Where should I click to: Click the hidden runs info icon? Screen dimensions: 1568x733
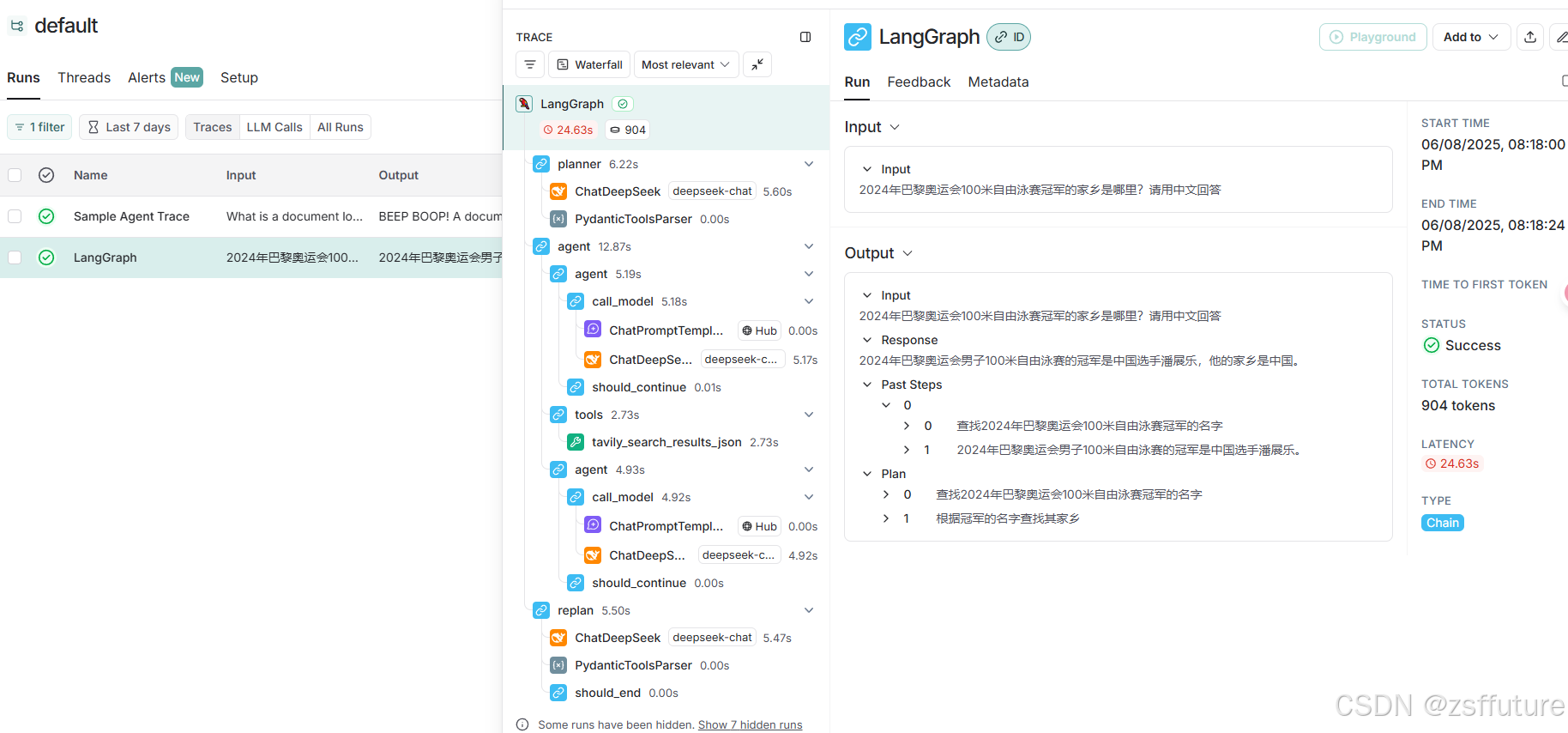point(522,724)
